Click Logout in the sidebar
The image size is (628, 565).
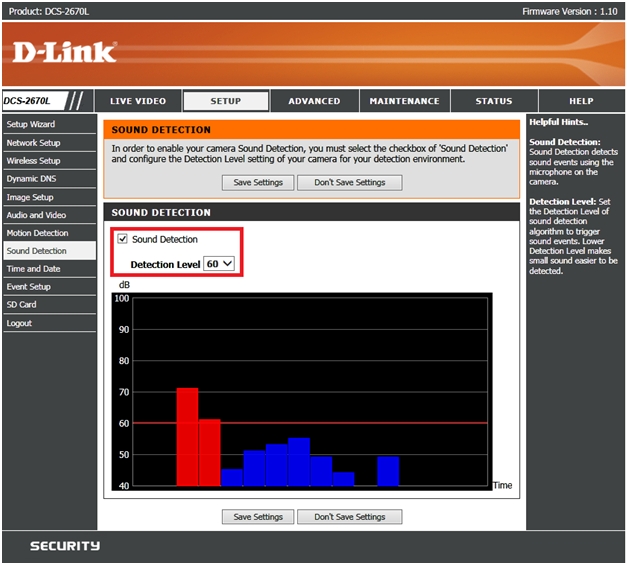click(20, 323)
